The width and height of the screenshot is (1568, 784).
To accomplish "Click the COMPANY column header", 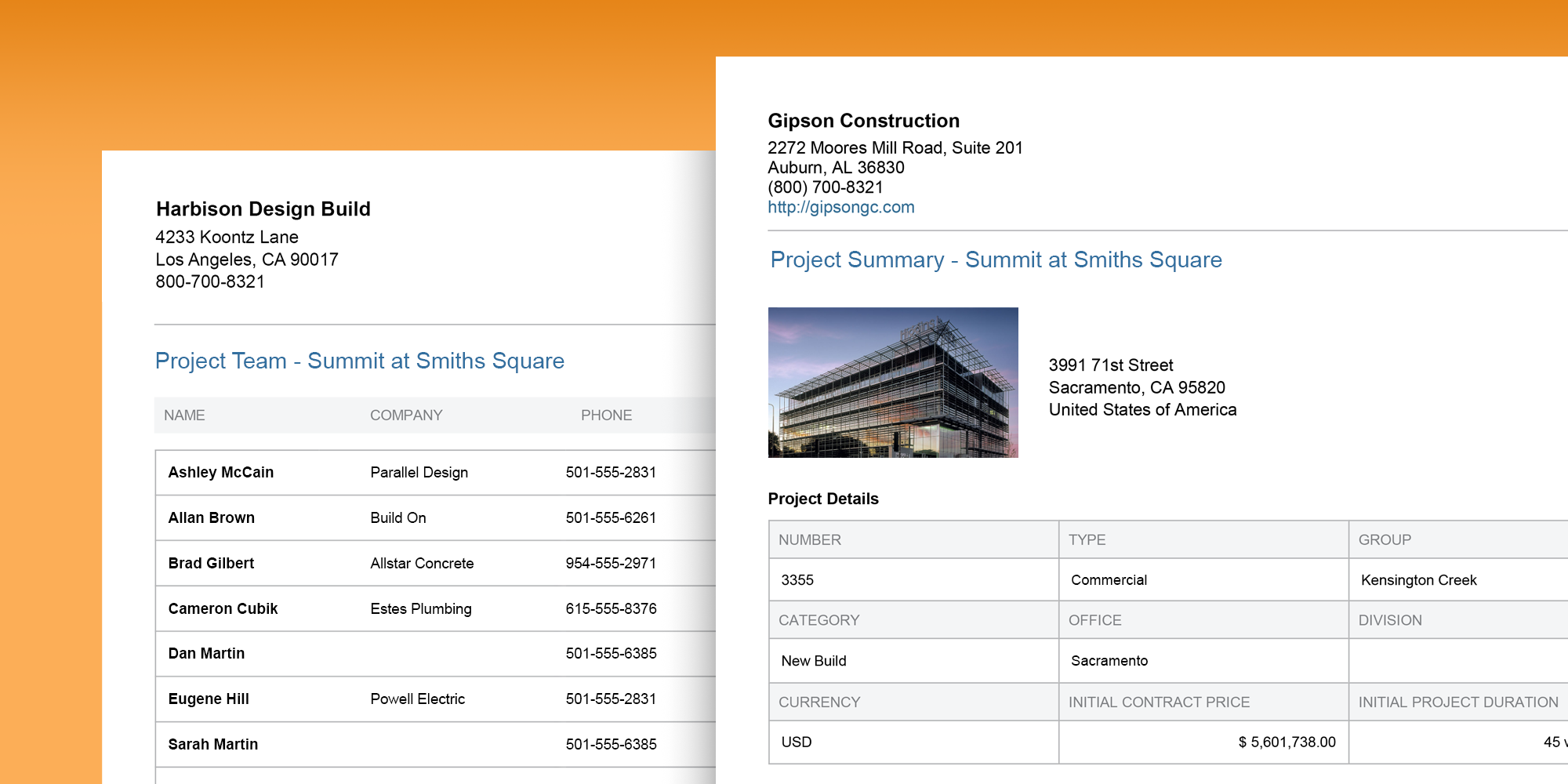I will tap(406, 415).
